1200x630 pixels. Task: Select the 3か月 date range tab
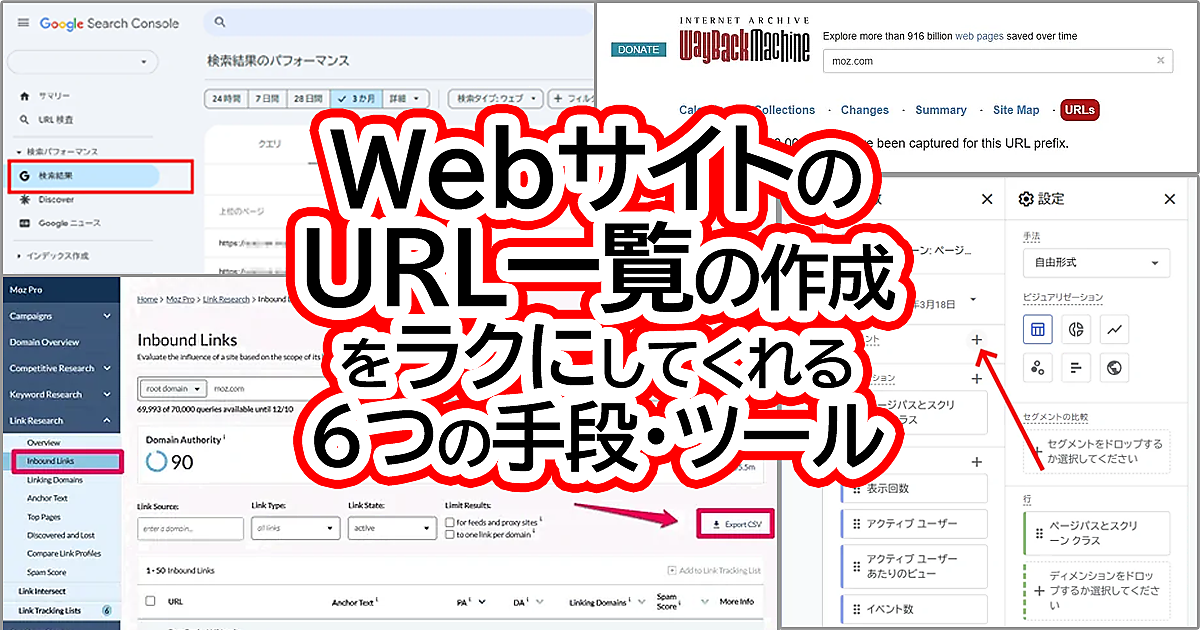356,98
